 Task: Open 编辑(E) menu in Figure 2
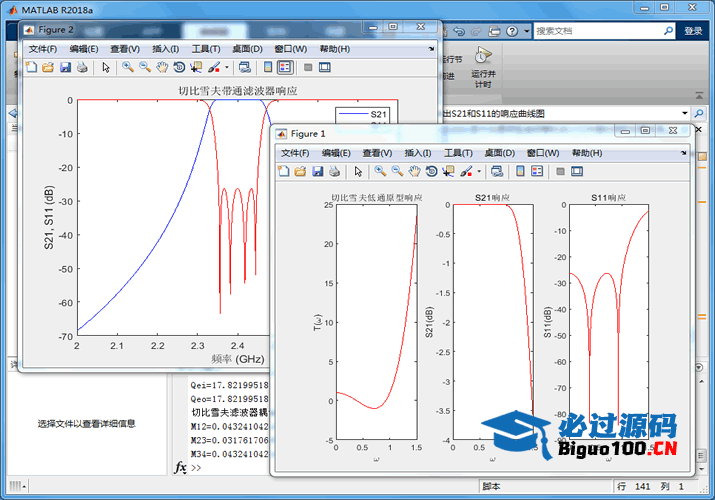tap(84, 49)
